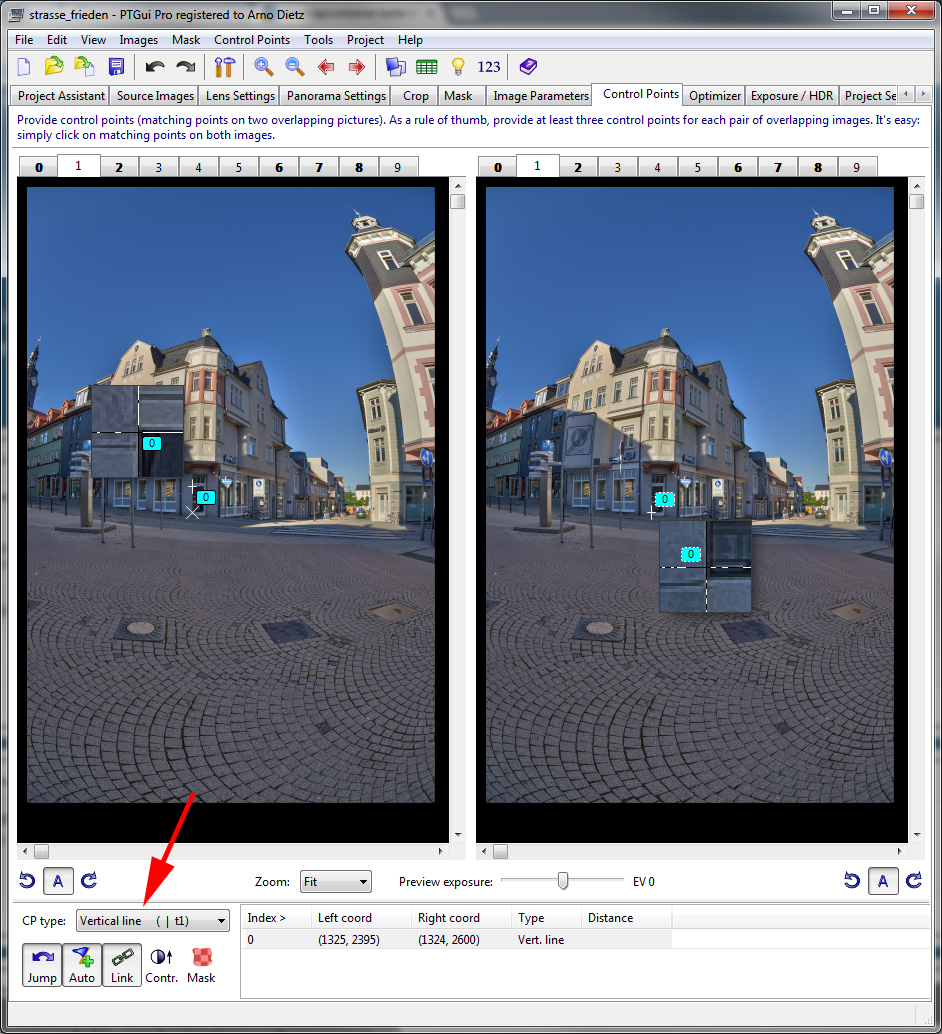Viewport: 942px width, 1034px height.
Task: Click the Contr. contrast button
Action: point(161,965)
